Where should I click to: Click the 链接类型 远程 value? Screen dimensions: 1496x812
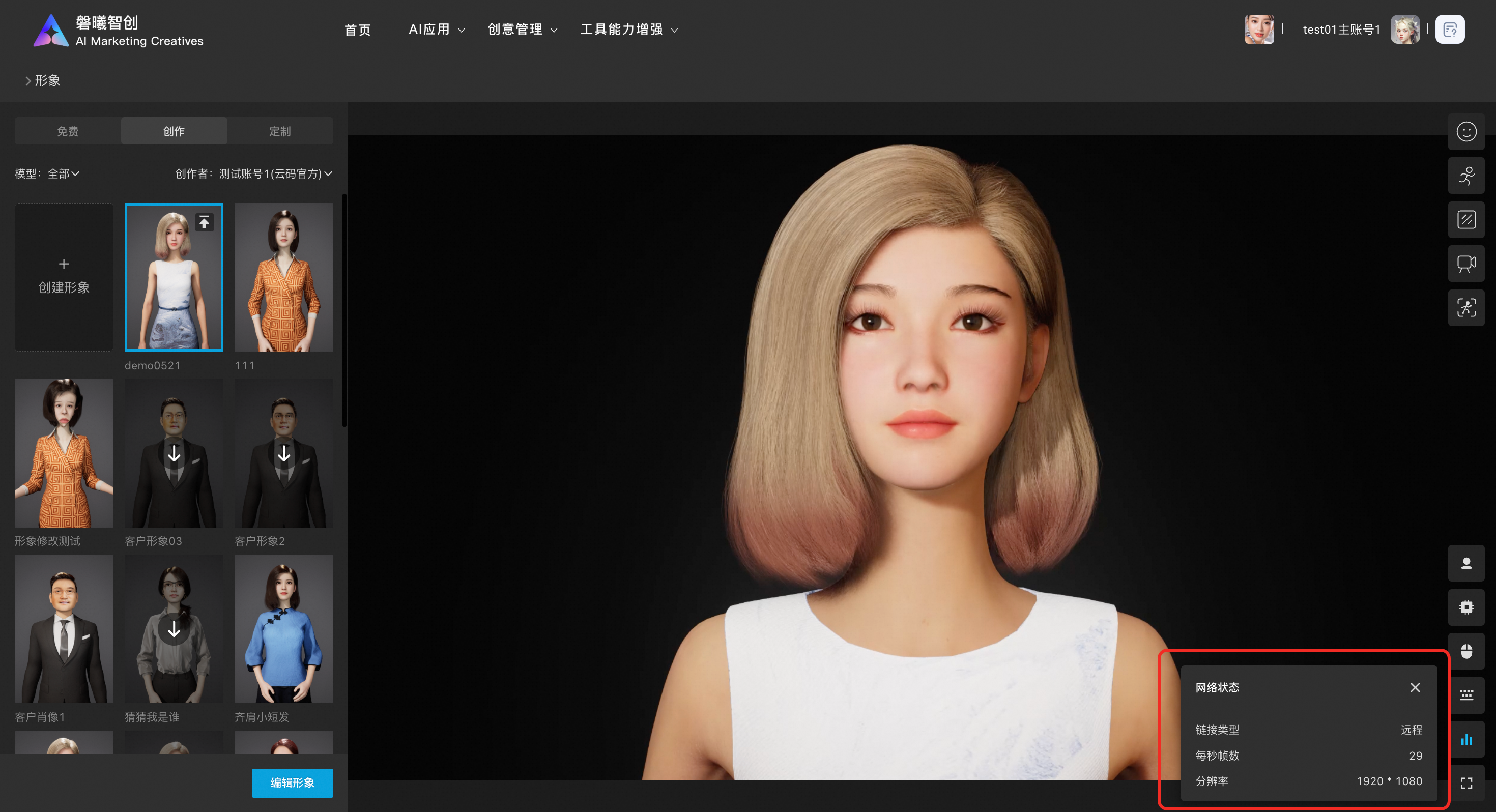tap(1411, 730)
